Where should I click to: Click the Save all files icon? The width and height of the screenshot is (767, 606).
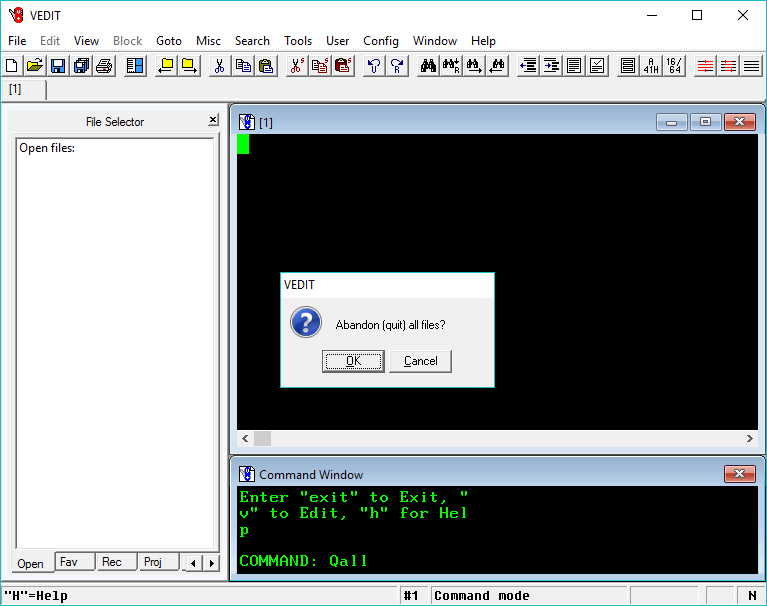[81, 66]
